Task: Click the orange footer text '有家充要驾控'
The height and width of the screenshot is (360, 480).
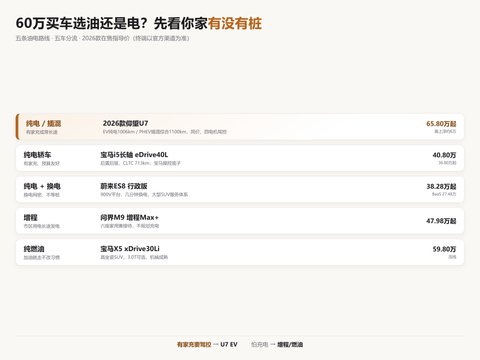Action: point(194,344)
